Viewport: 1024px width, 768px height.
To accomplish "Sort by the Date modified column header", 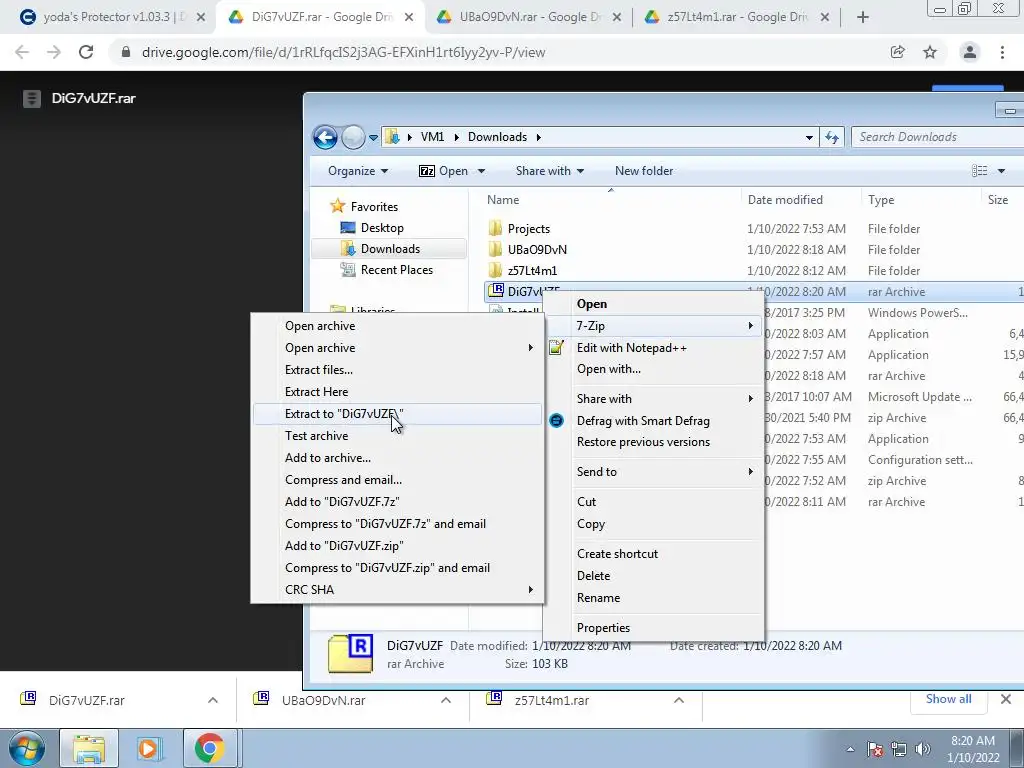I will click(x=801, y=200).
